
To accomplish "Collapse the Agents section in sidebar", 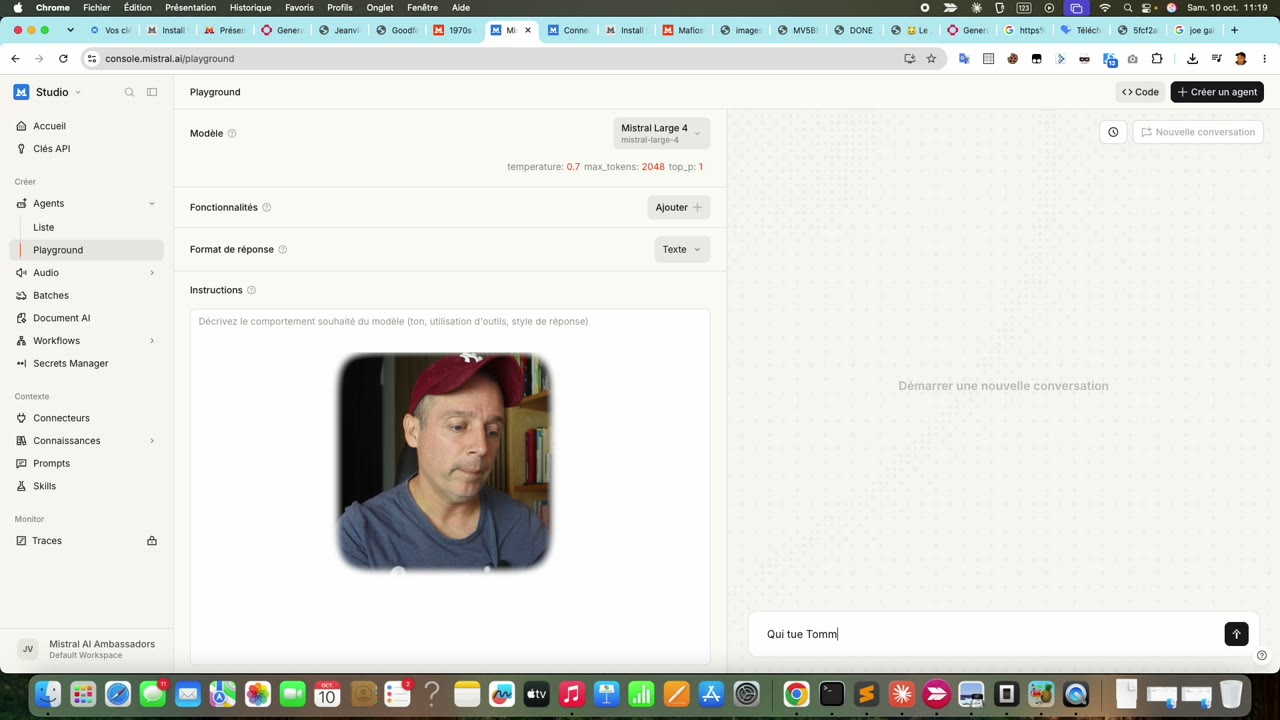I will point(152,203).
